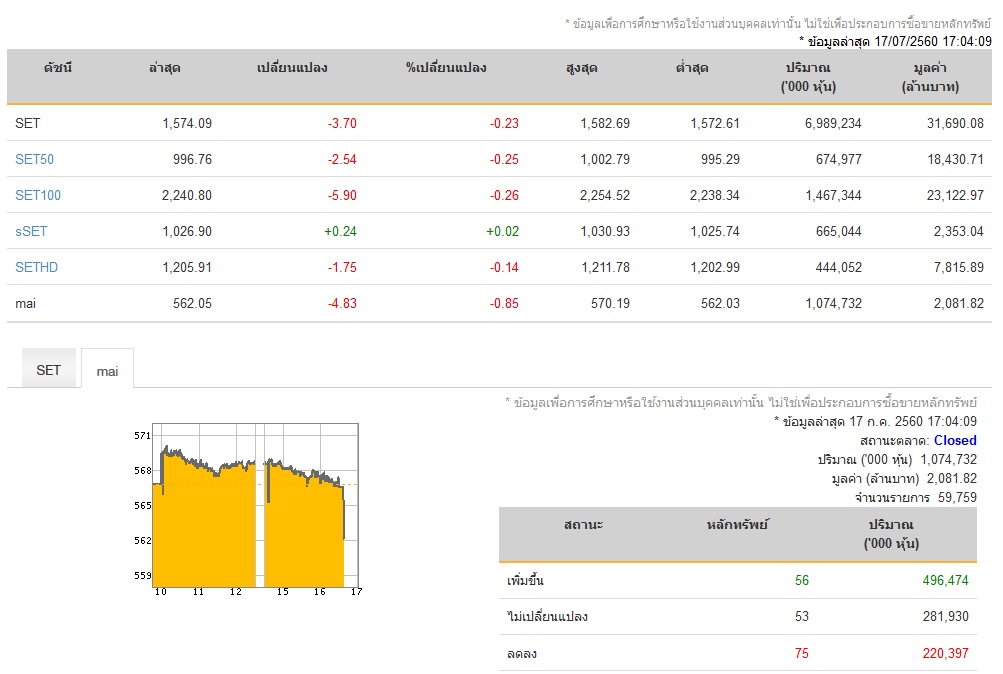Viewport: 1003px width, 674px height.
Task: Click SET percent change -0.23
Action: 504,123
